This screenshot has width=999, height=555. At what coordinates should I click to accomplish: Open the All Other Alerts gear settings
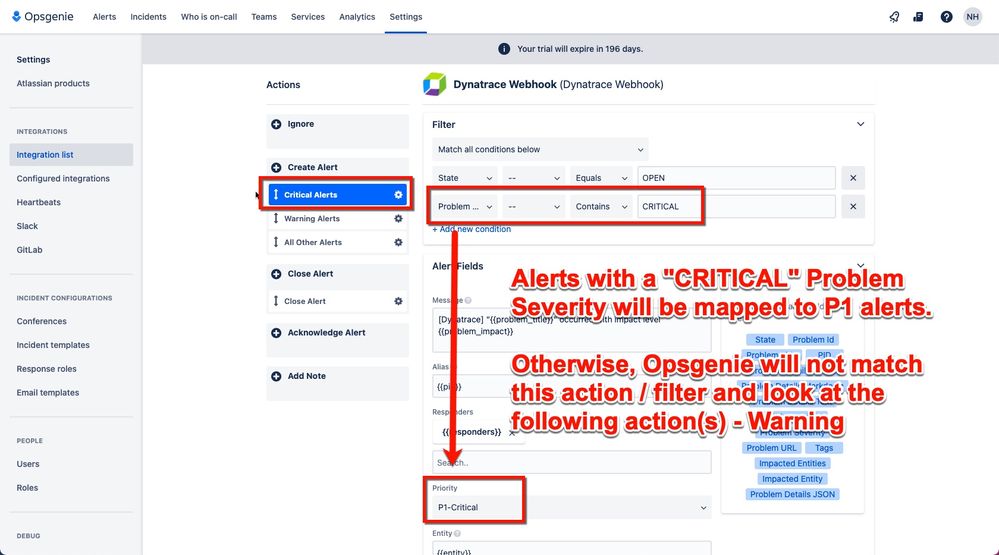(398, 242)
